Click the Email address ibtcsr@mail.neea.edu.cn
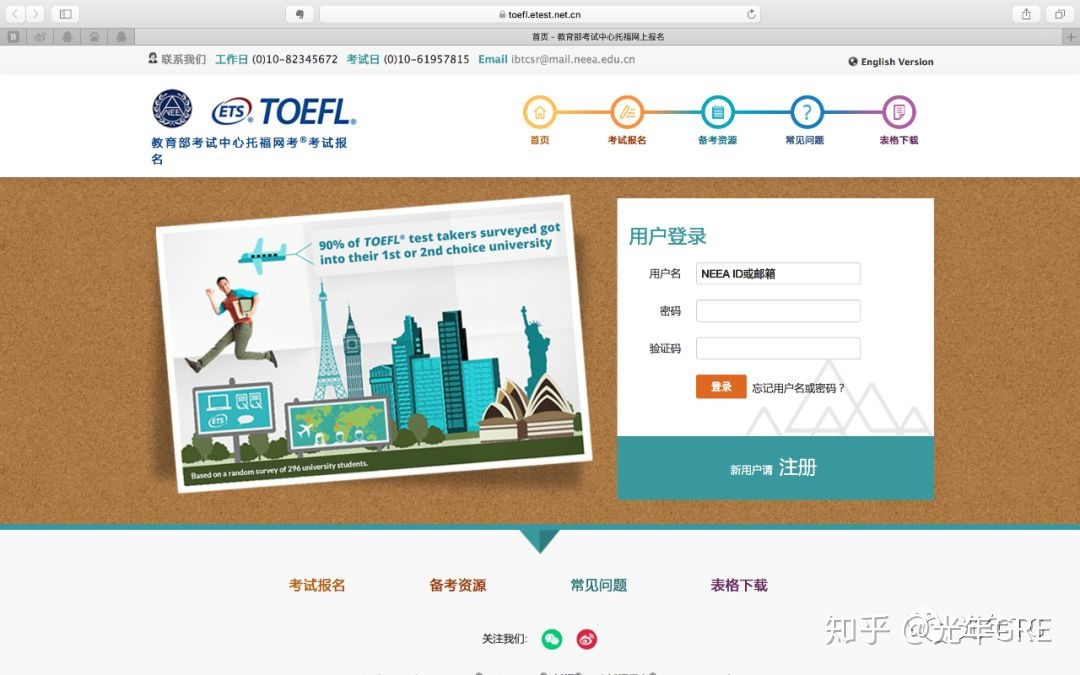Screen dimensions: 1080x675 point(573,59)
